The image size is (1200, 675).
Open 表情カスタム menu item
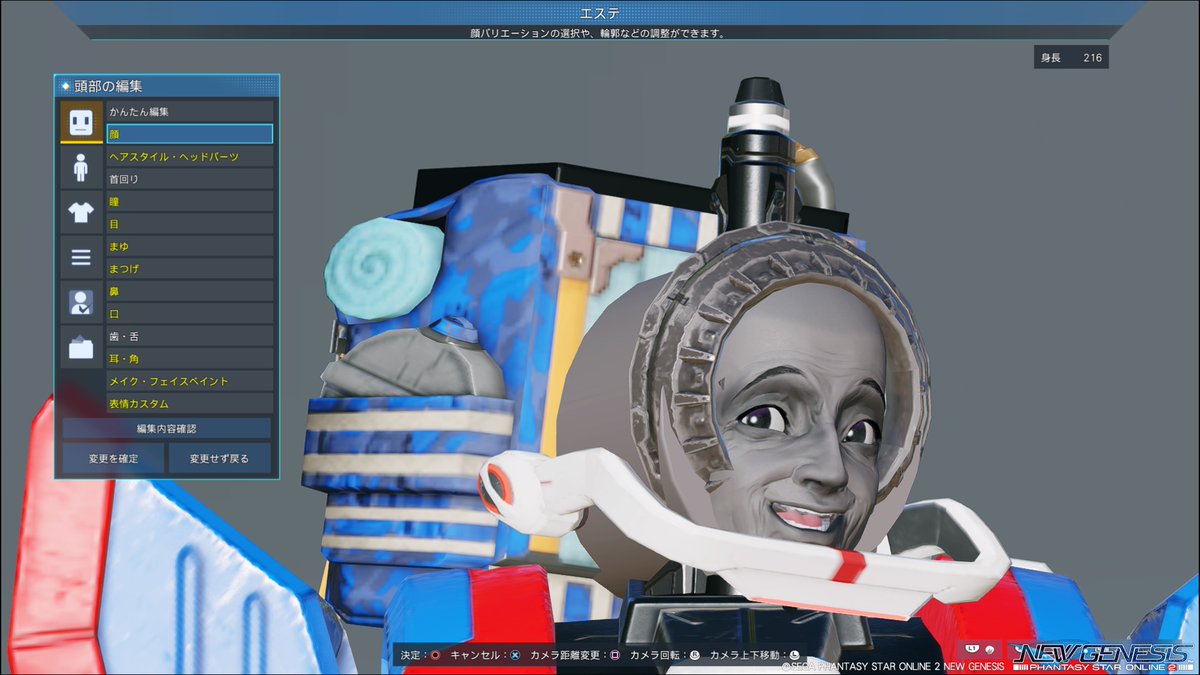(189, 403)
